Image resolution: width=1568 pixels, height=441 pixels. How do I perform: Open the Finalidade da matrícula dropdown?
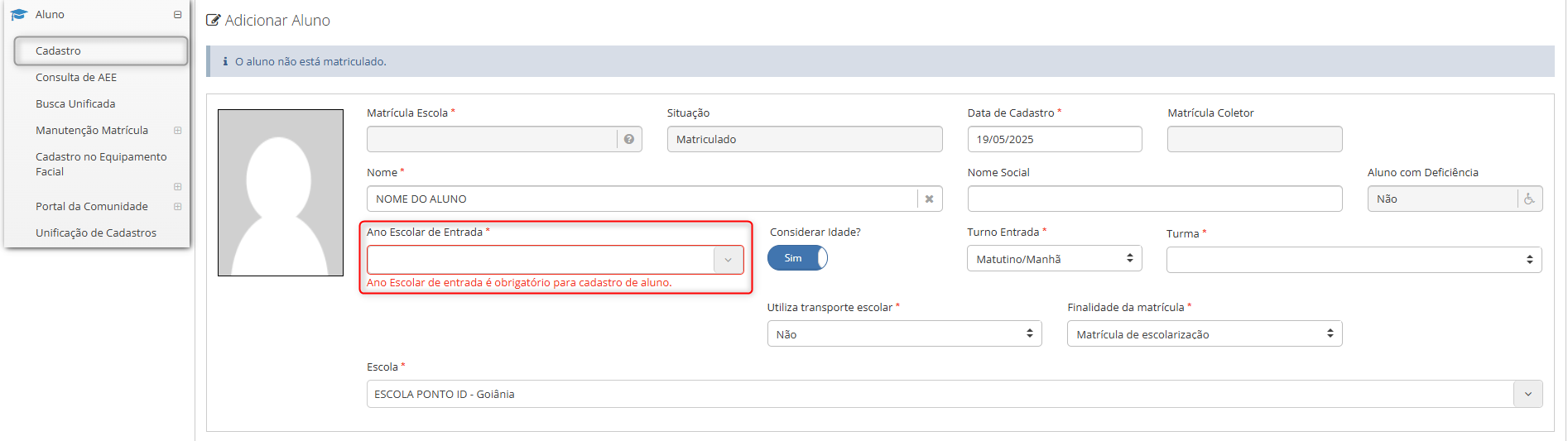click(1205, 334)
